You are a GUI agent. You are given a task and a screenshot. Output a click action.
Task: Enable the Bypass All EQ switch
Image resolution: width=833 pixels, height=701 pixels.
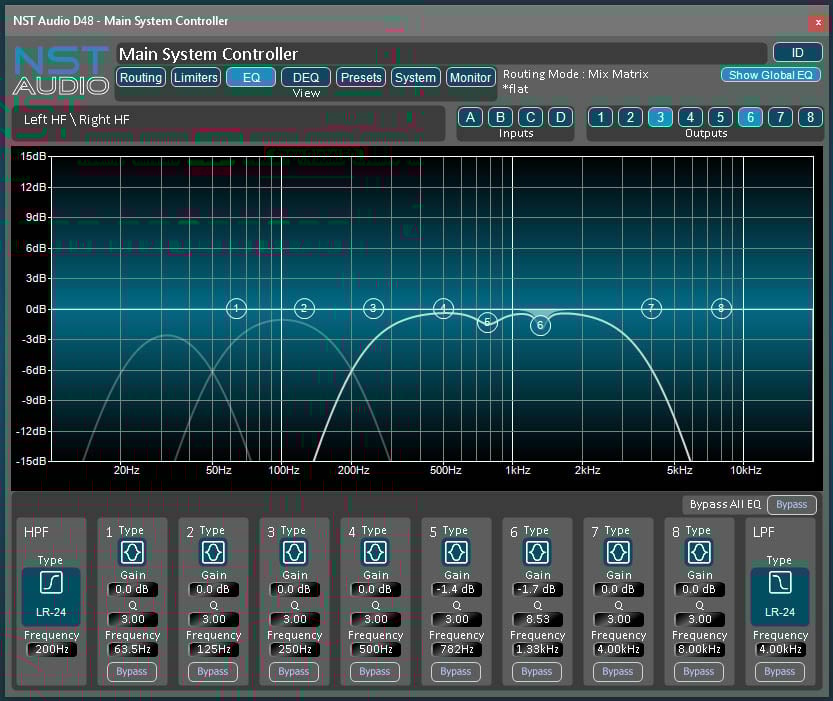tap(791, 505)
